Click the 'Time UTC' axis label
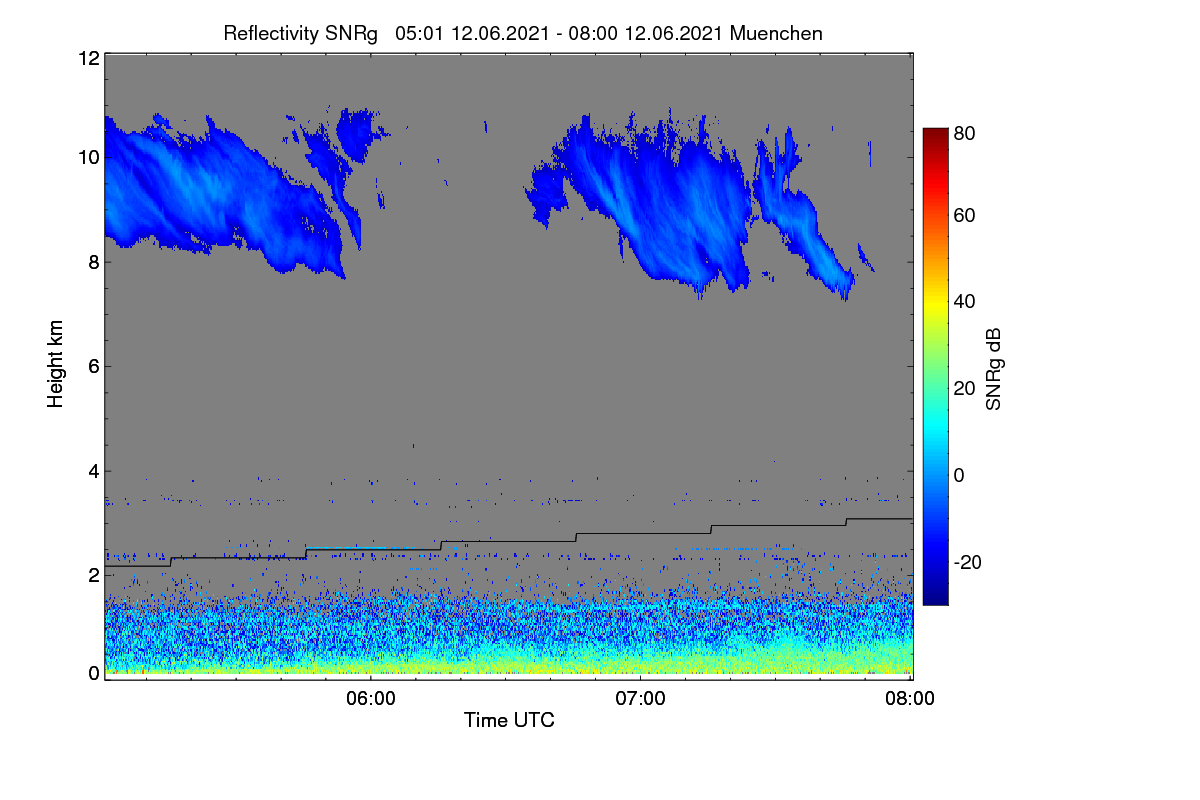The height and width of the screenshot is (800, 1200). 509,720
